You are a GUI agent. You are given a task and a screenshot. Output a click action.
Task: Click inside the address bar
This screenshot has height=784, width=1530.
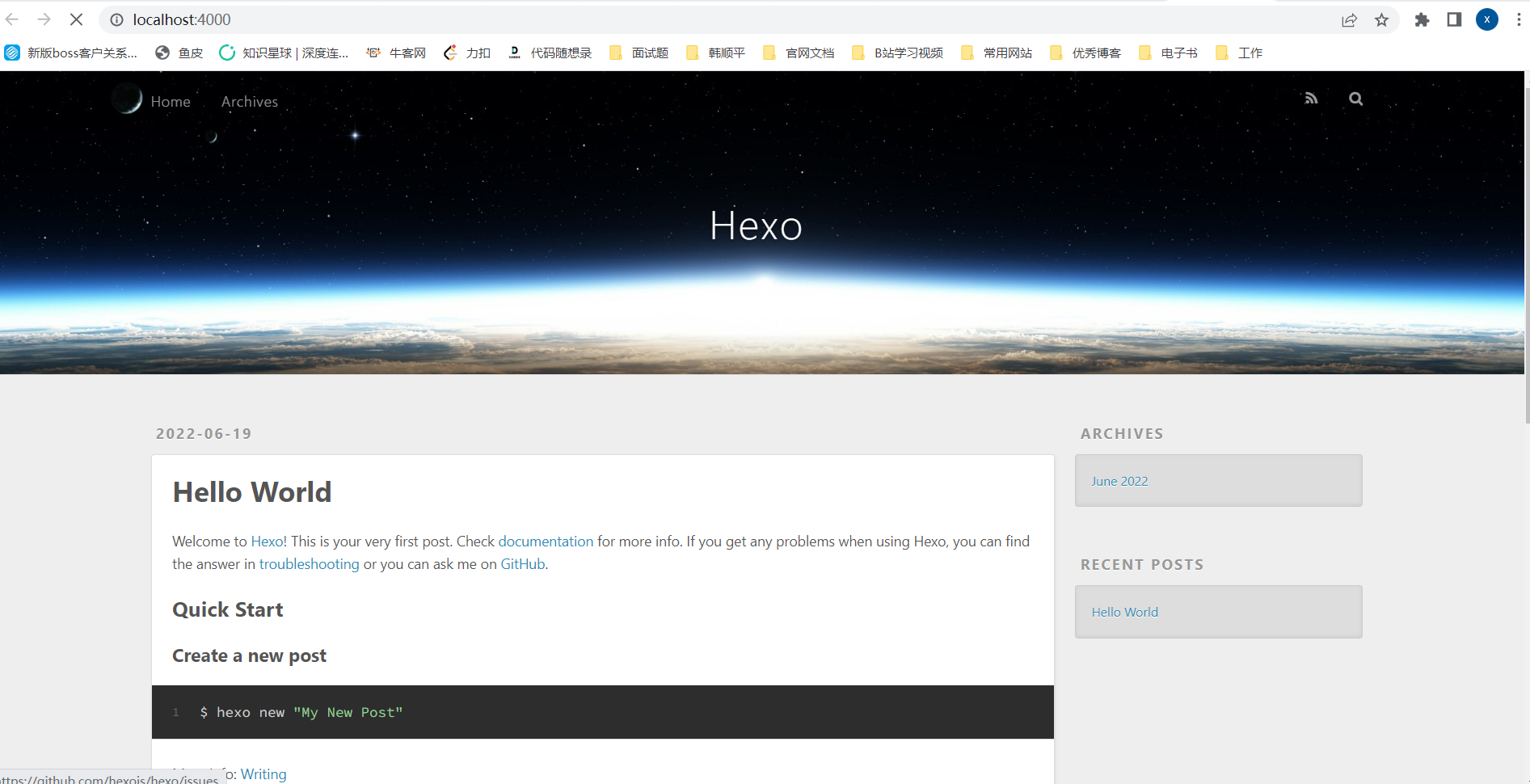coord(323,19)
